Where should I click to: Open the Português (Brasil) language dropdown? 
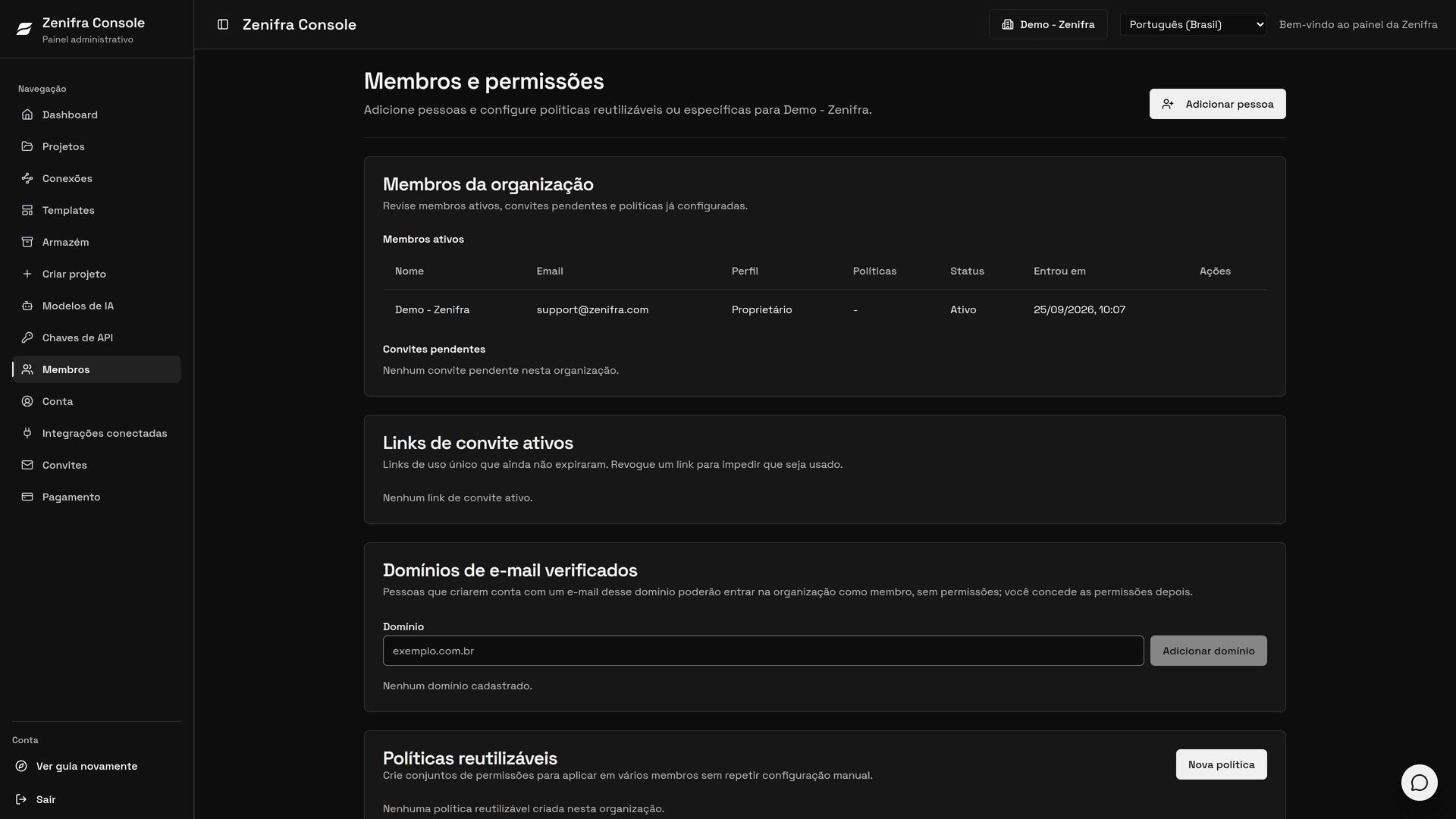tap(1193, 24)
